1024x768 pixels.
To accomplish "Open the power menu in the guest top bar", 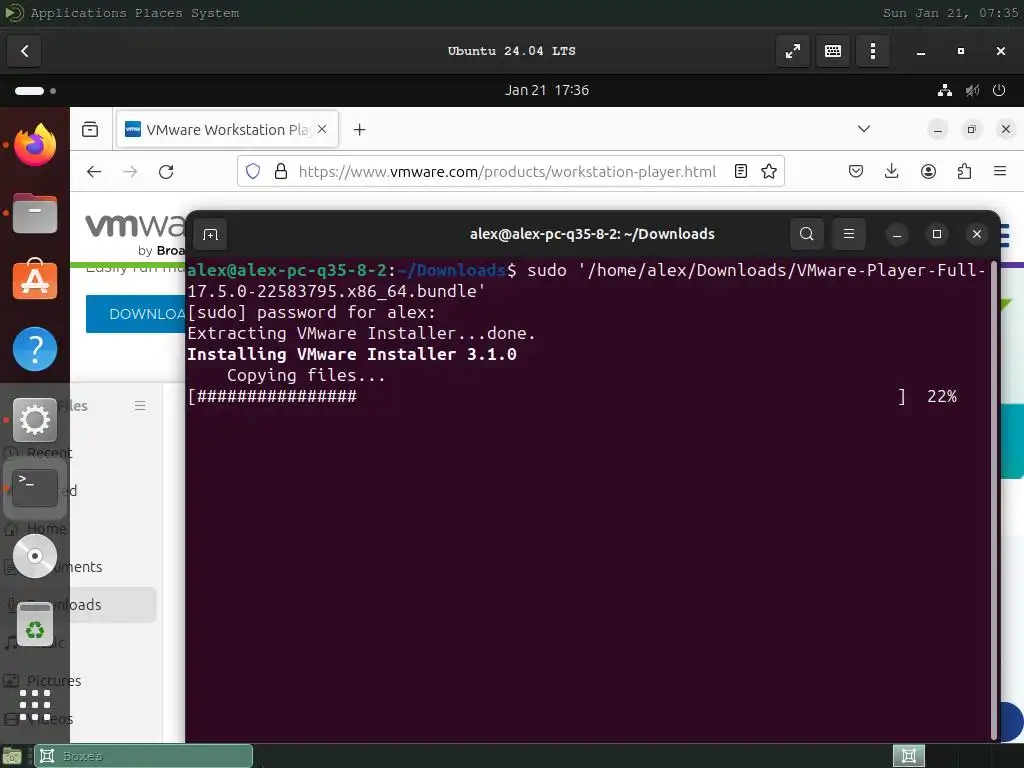I will tap(999, 90).
